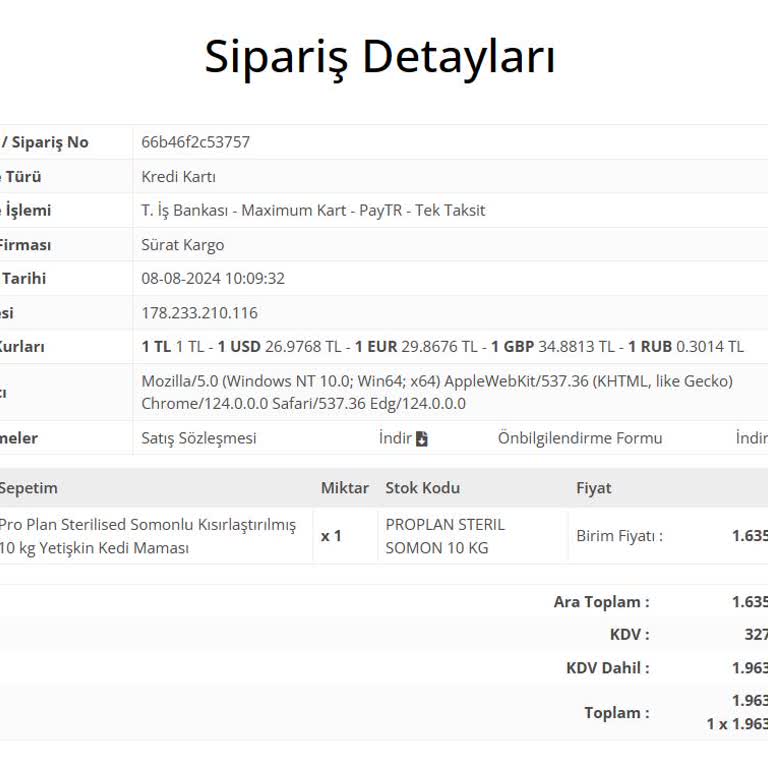This screenshot has height=768, width=768.
Task: Click the Sipariş Detayları page heading
Action: tap(380, 58)
